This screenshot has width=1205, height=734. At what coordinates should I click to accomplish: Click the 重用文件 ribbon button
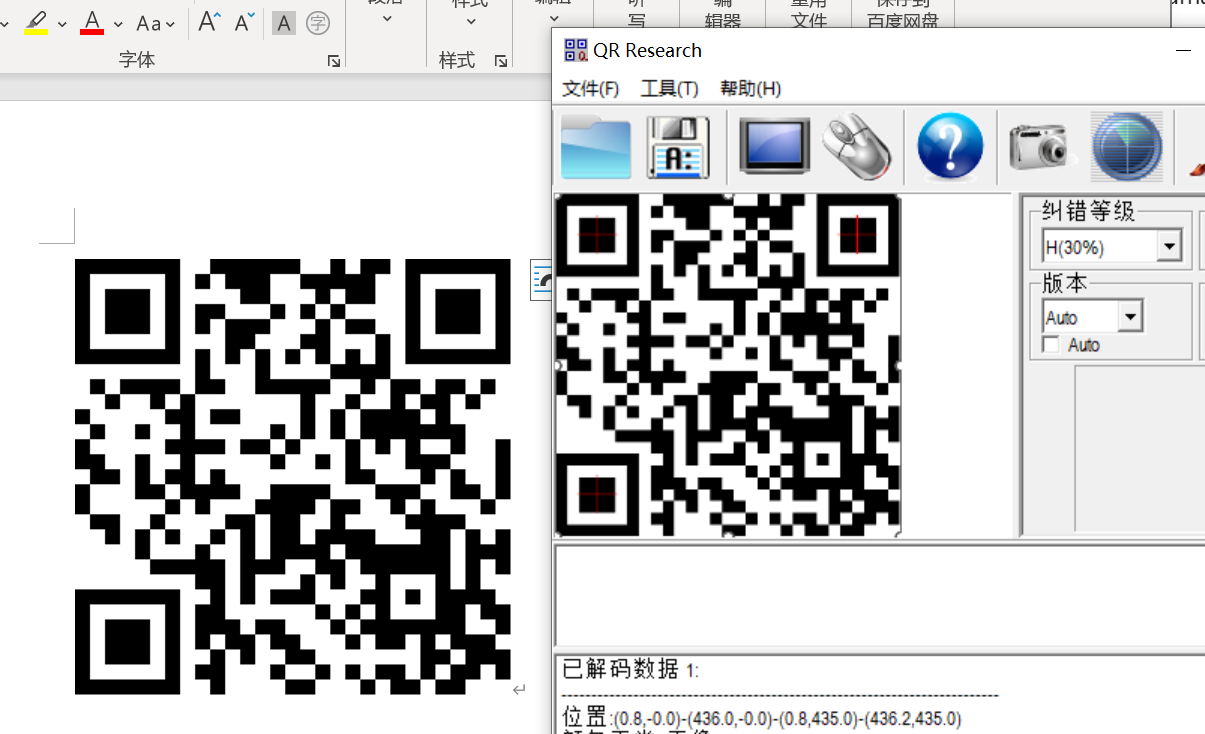click(x=808, y=14)
